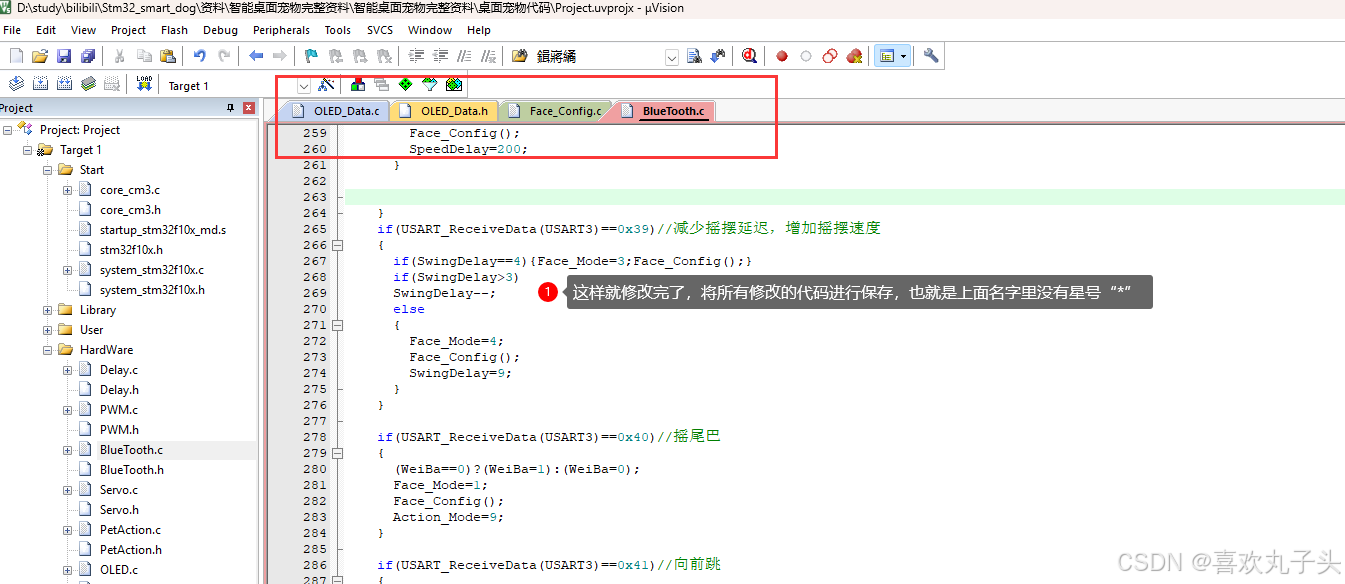Click the Pack Installer icon
Viewport: 1345px width, 584px height.
(x=454, y=85)
